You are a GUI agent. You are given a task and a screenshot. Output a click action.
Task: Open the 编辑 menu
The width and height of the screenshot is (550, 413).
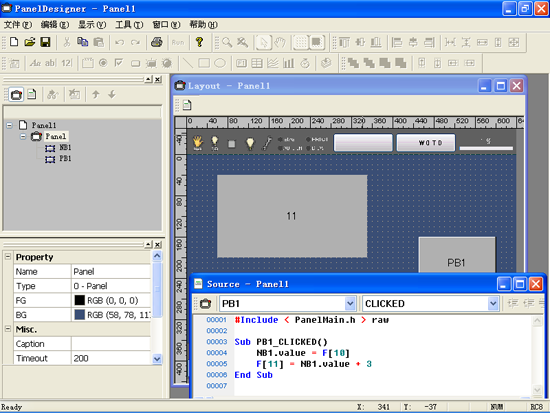pos(55,25)
